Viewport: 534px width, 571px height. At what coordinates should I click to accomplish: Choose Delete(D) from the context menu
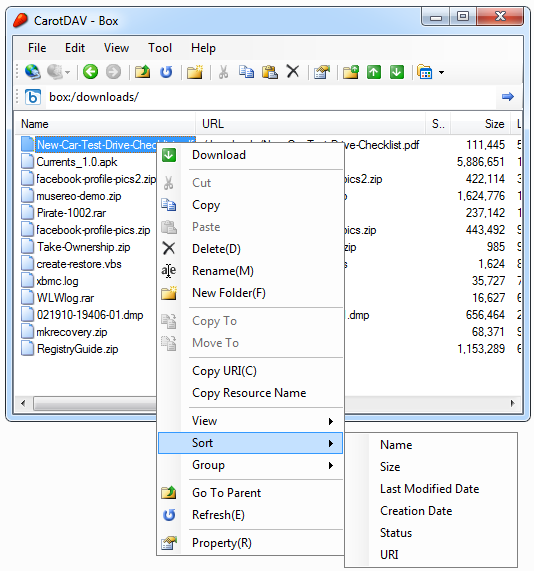coord(250,249)
